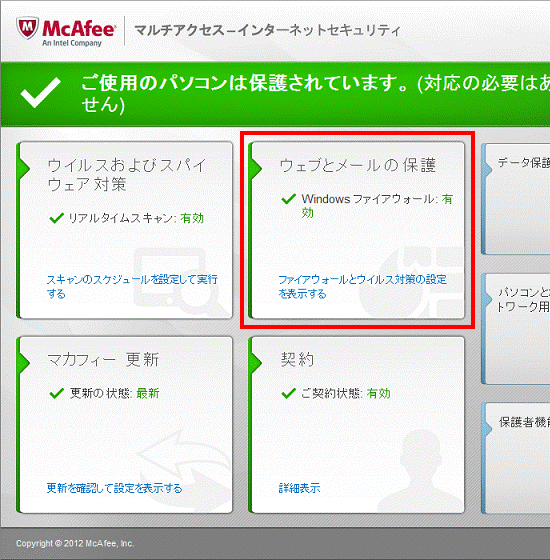Viewport: 550px width, 560px height.
Task: Click Windows ファイアウォール: 有効 status text
Action: 377,205
